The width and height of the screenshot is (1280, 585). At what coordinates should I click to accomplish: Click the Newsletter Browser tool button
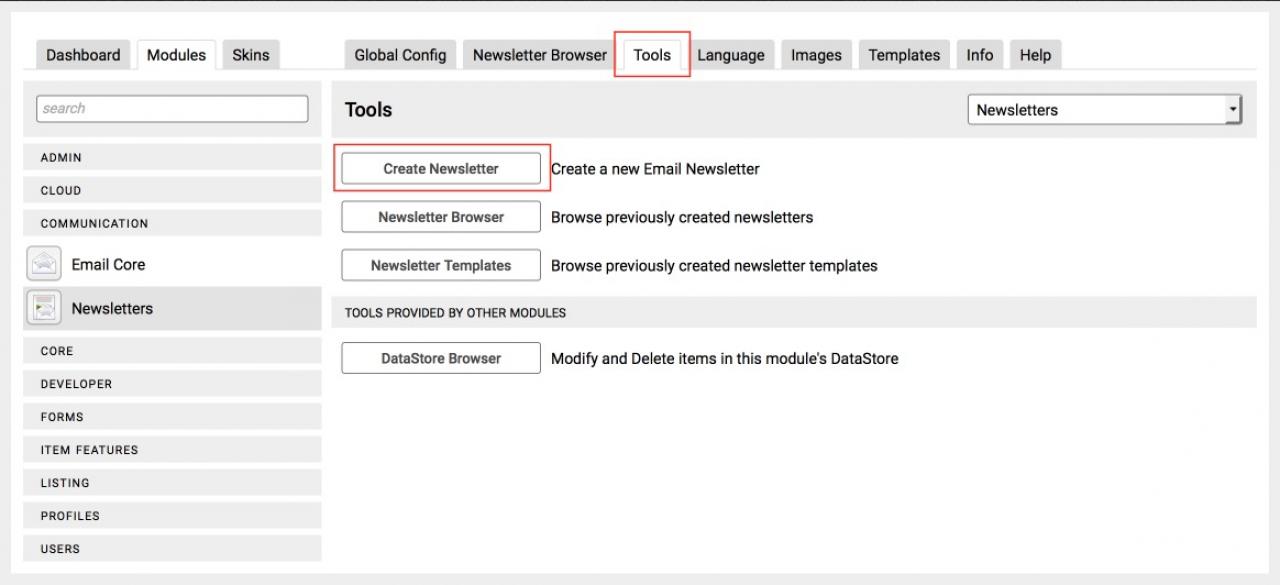(441, 217)
